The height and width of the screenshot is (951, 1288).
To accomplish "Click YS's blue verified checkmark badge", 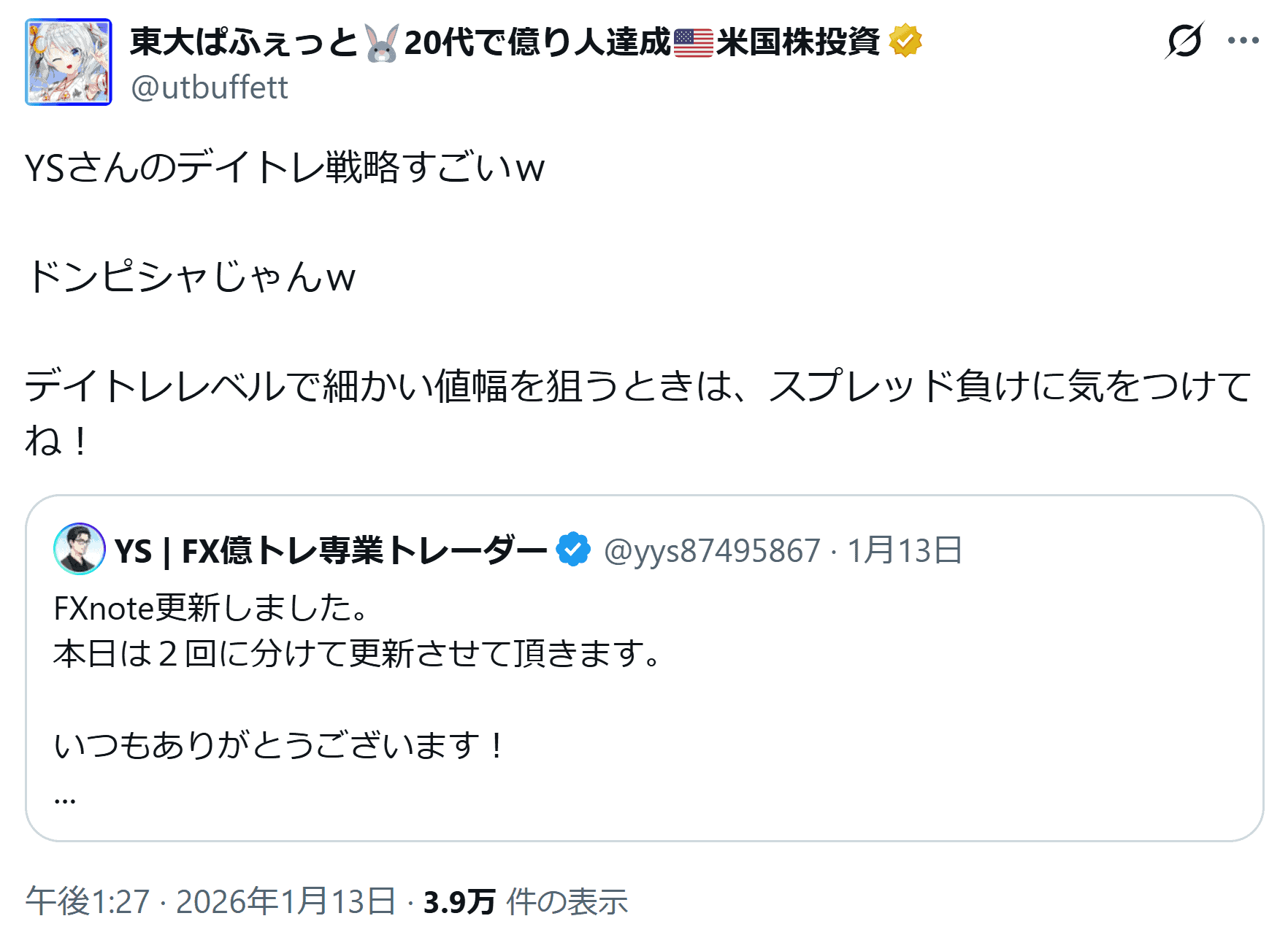I will point(573,550).
